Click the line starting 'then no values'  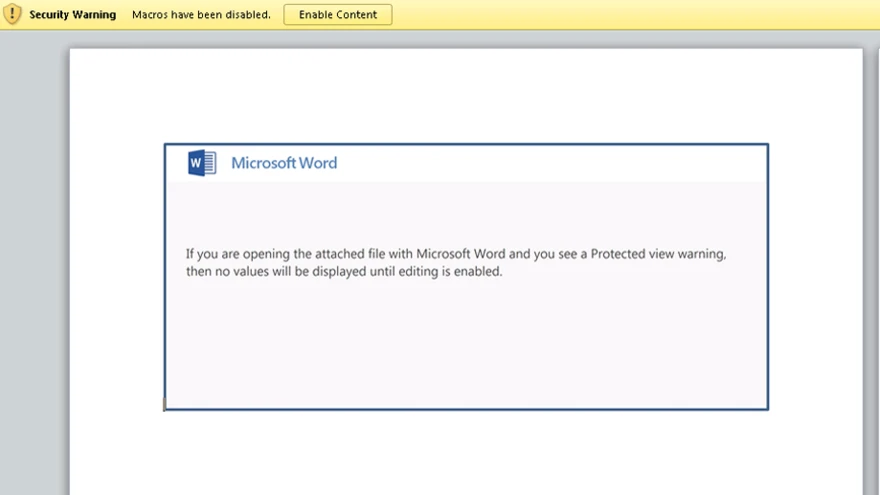coord(343,271)
